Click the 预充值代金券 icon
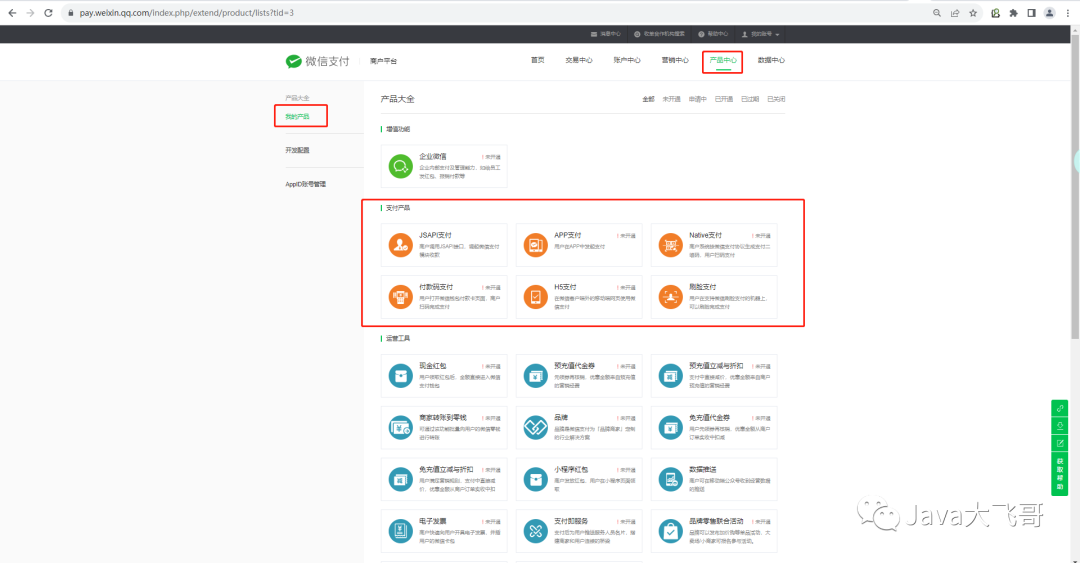Viewport: 1080px width, 563px height. click(x=535, y=376)
